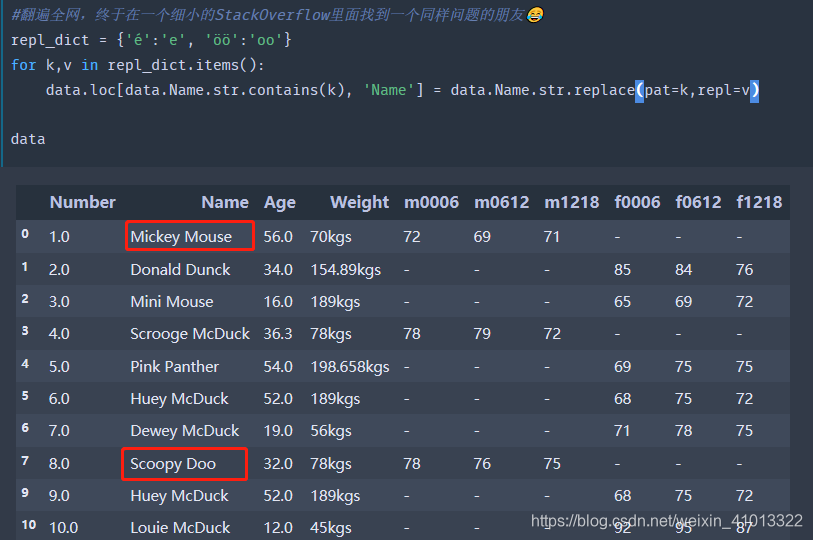This screenshot has width=813, height=540.
Task: Click m0612 value '76' in Scoopy Doo row
Action: 482,464
